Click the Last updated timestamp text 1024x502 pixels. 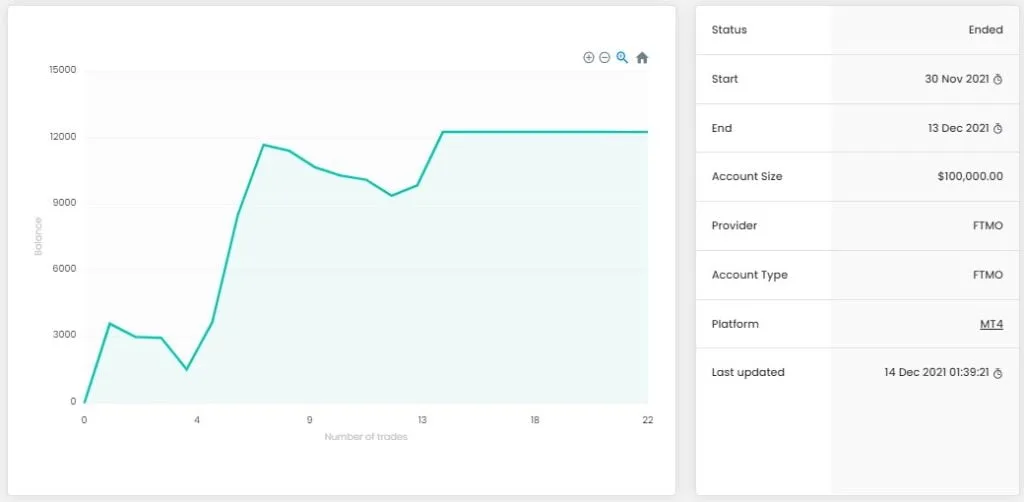coord(939,373)
